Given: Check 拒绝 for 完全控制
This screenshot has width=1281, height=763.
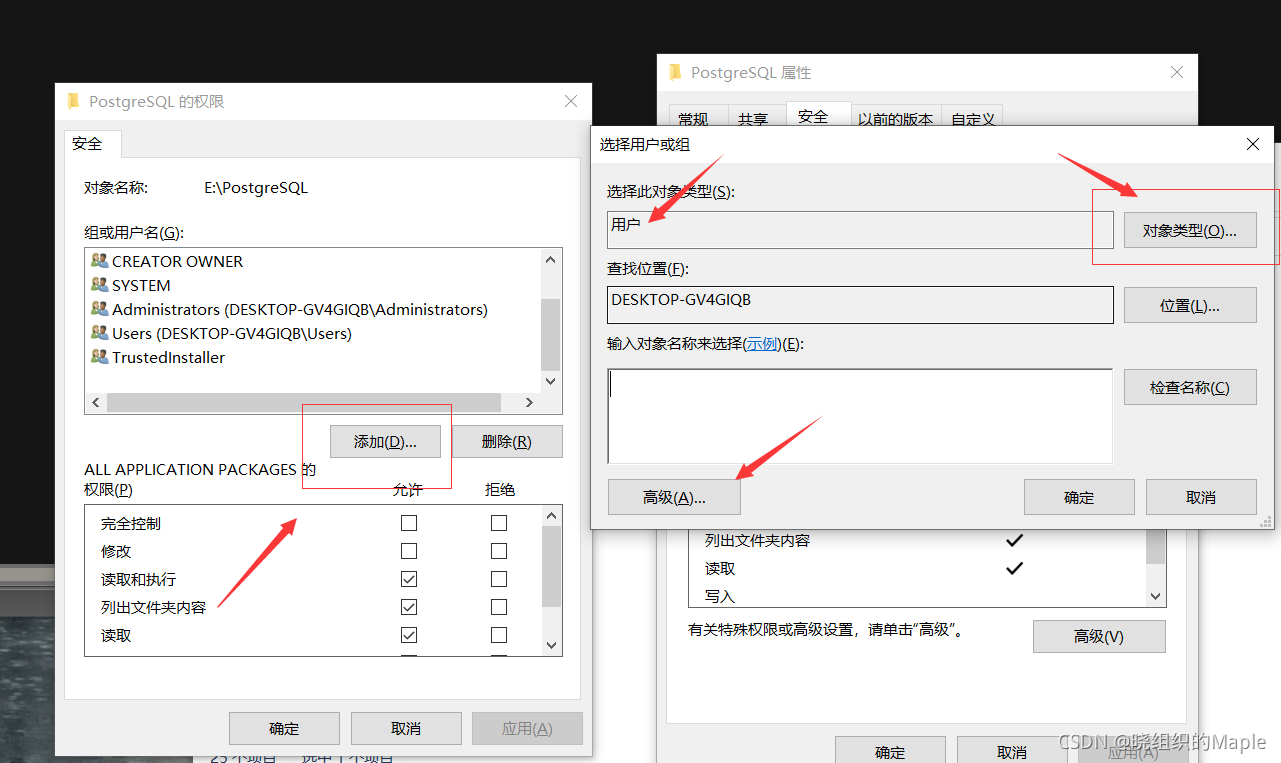Looking at the screenshot, I should [499, 523].
